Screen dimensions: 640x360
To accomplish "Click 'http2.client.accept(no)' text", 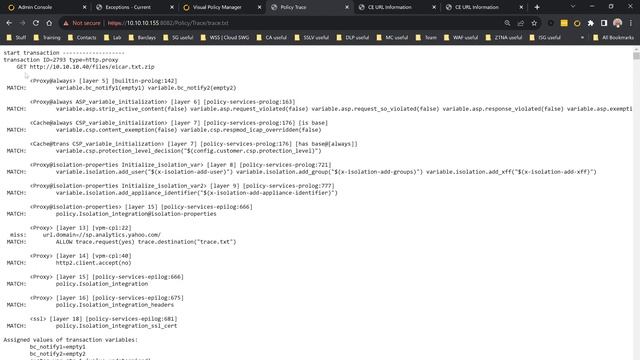I will click(x=93, y=263).
